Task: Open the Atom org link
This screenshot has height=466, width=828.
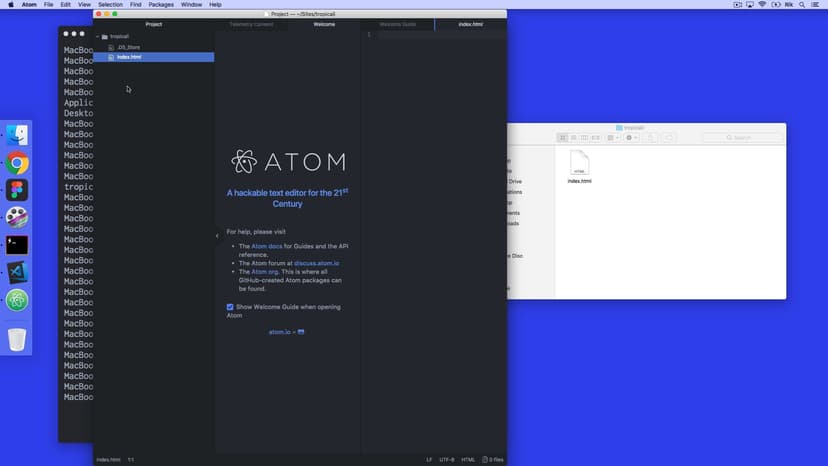Action: pyautogui.click(x=265, y=272)
